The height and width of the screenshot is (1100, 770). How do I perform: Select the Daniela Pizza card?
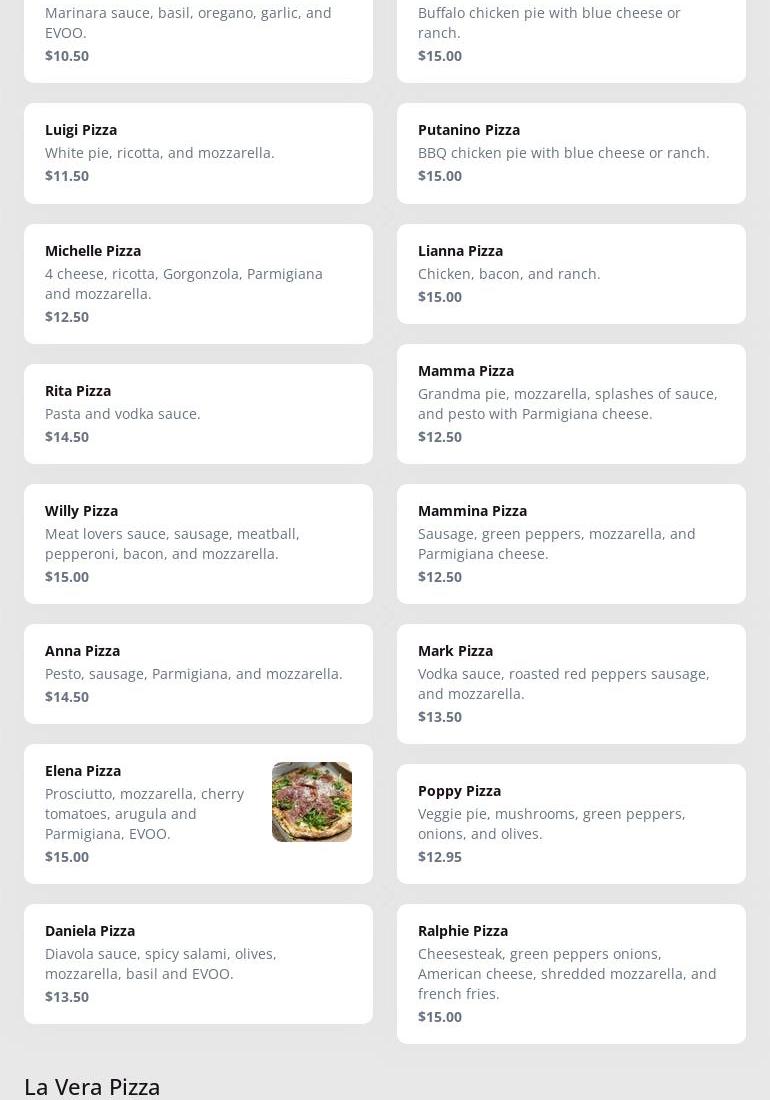click(x=198, y=963)
